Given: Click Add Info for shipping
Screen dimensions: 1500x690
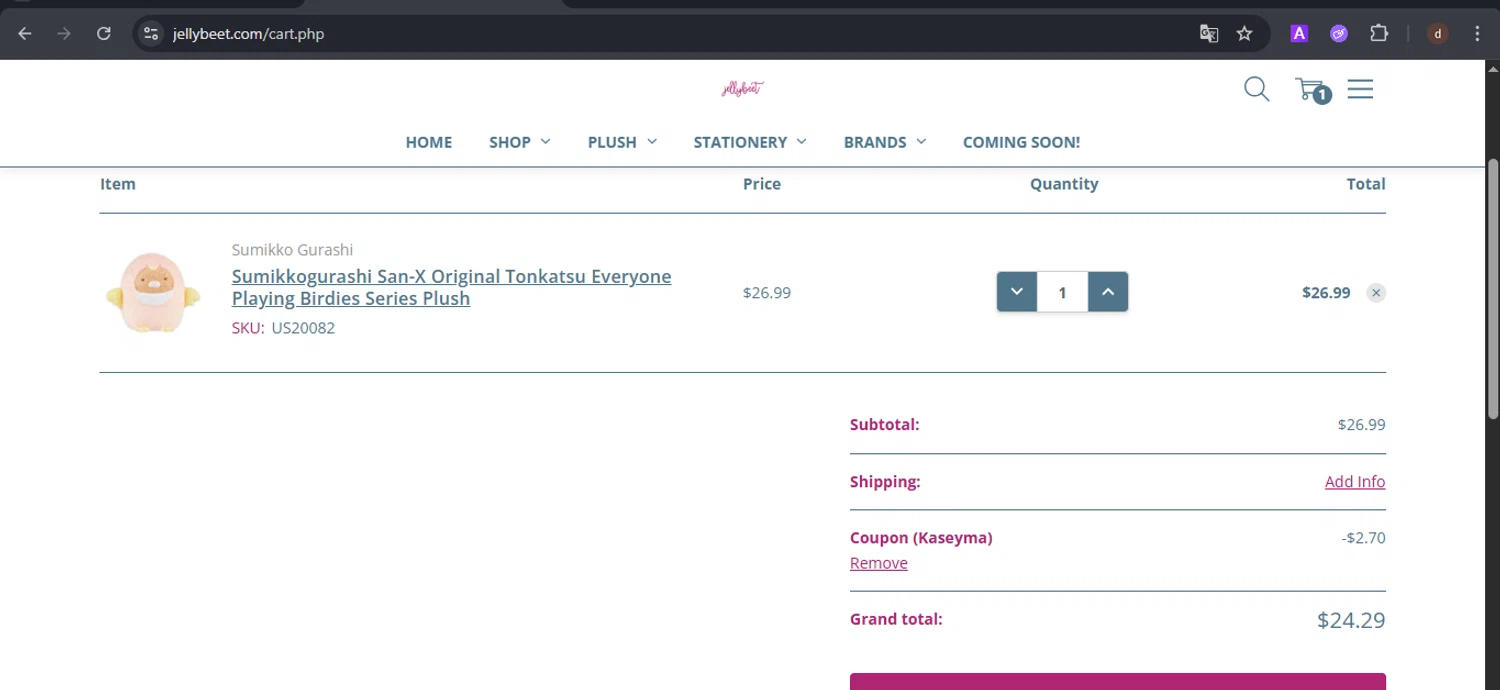Looking at the screenshot, I should [1355, 482].
